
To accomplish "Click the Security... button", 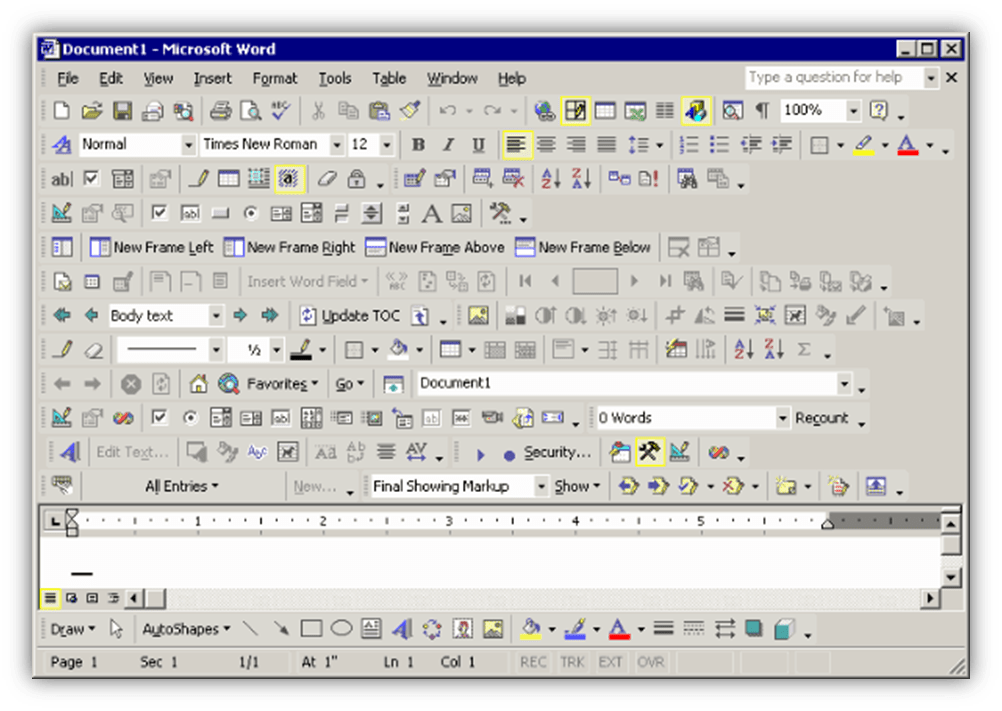I will point(557,453).
